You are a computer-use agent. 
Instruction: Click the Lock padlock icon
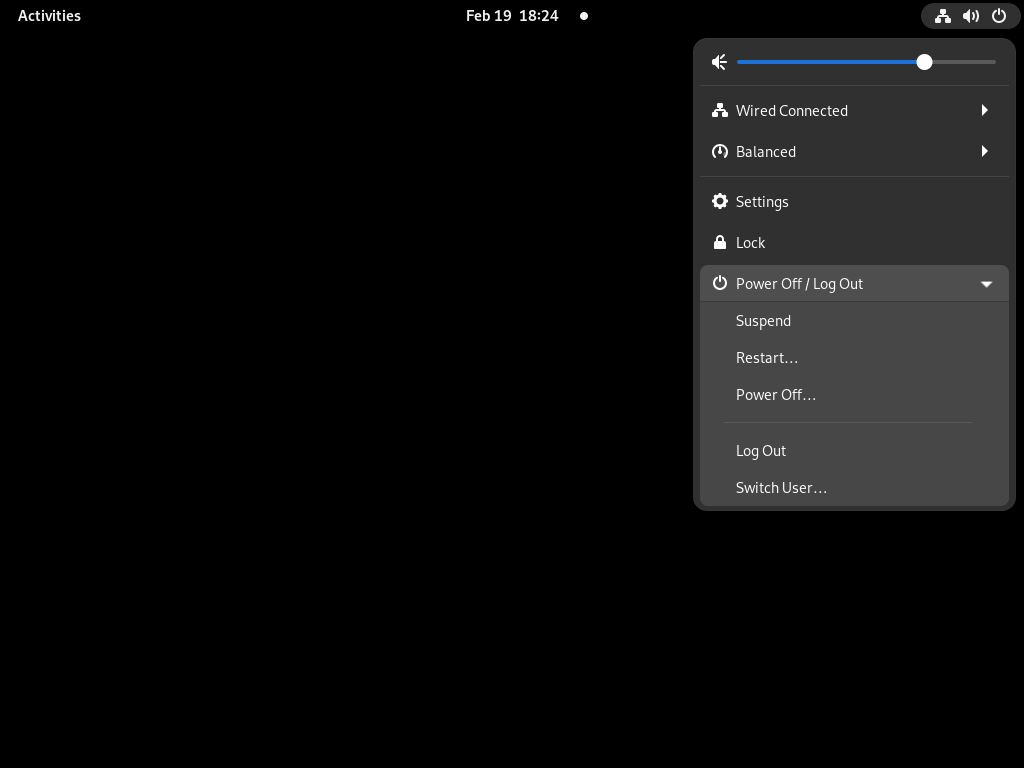(720, 242)
